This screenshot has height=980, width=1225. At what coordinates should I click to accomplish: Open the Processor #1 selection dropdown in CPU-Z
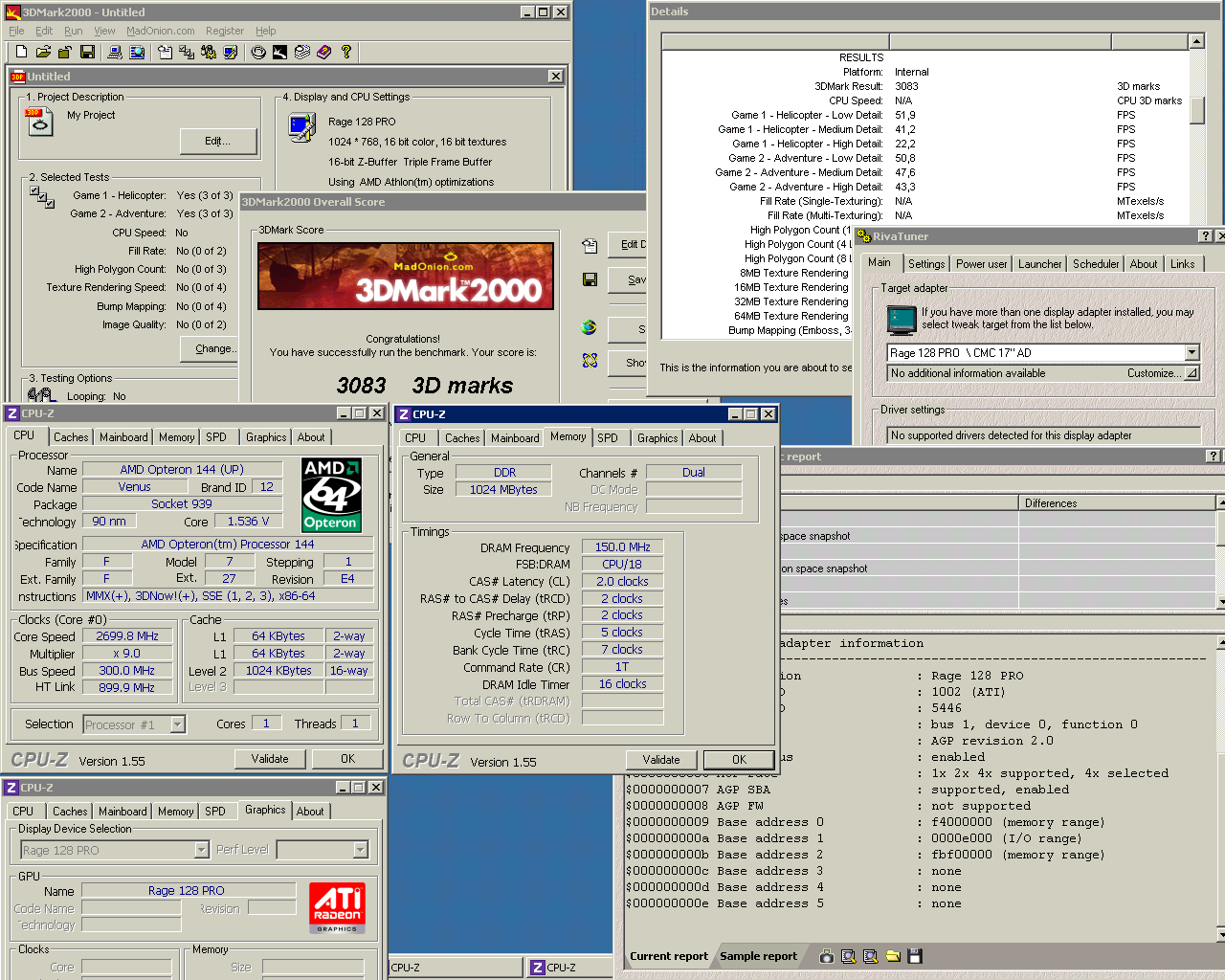(x=178, y=724)
